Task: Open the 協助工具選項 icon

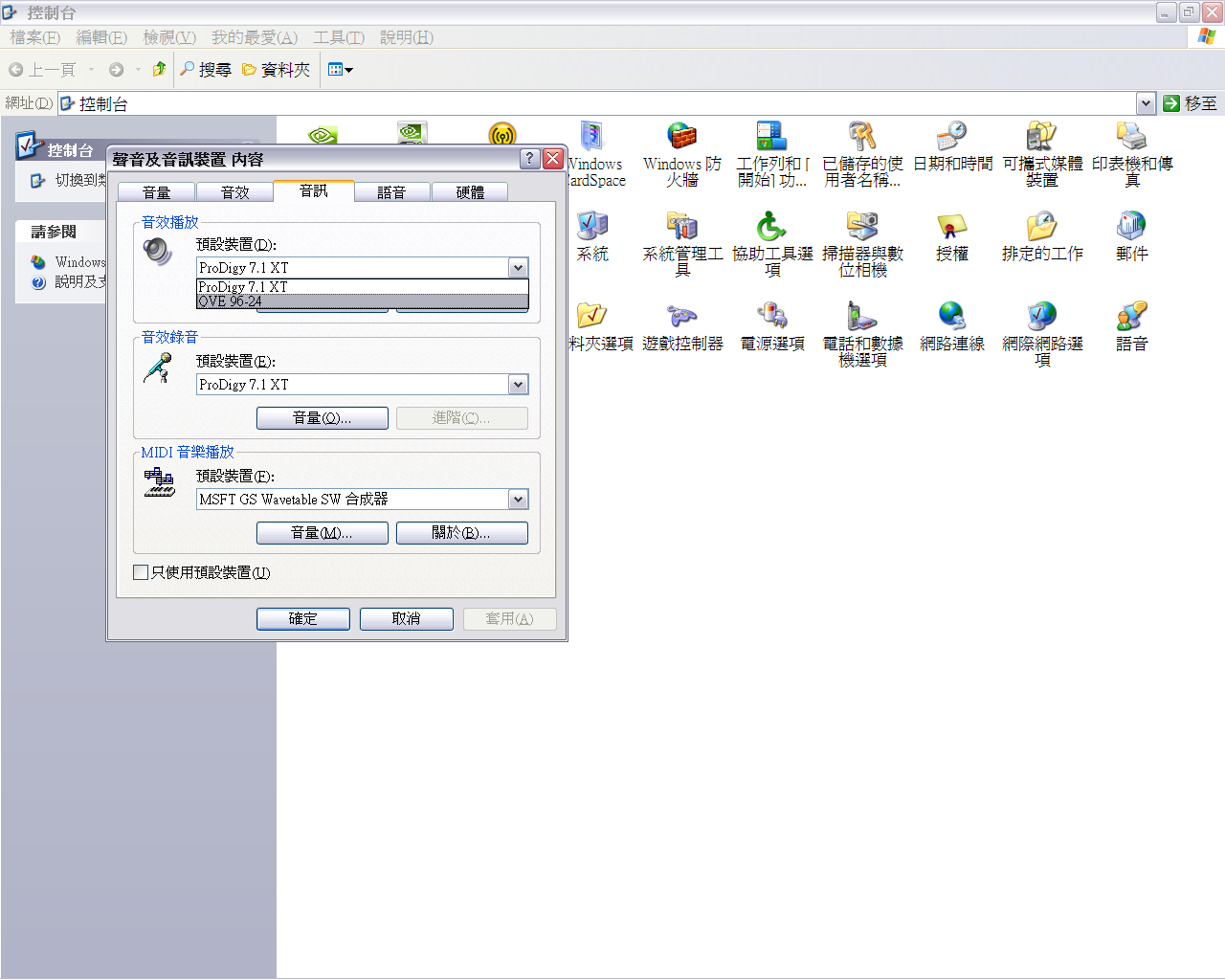Action: click(772, 243)
